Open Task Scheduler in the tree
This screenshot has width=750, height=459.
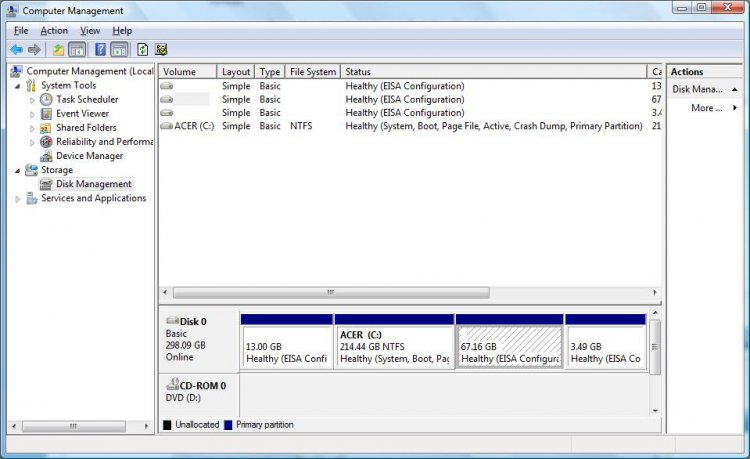(x=87, y=100)
